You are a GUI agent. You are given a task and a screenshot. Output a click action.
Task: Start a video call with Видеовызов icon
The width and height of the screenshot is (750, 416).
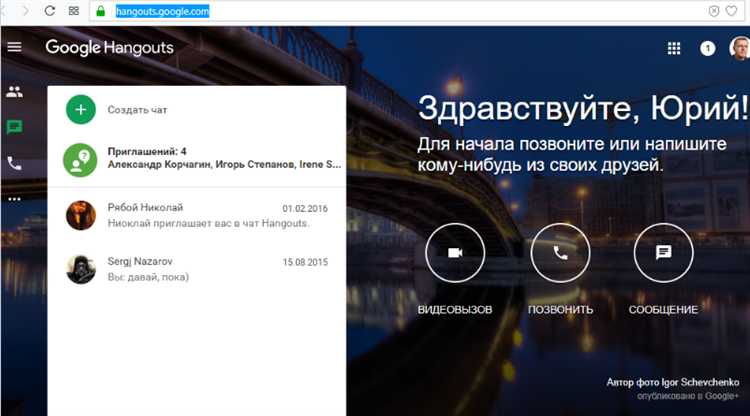click(x=455, y=253)
